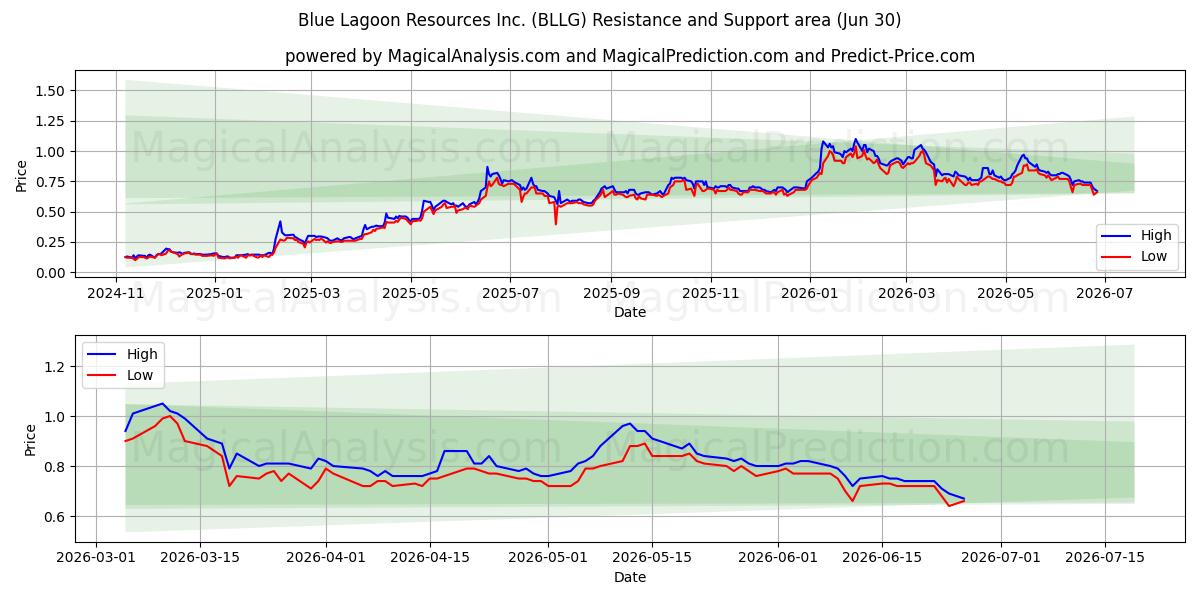
Task: Click the top chart x-axis label '2026-07'
Action: click(1105, 294)
